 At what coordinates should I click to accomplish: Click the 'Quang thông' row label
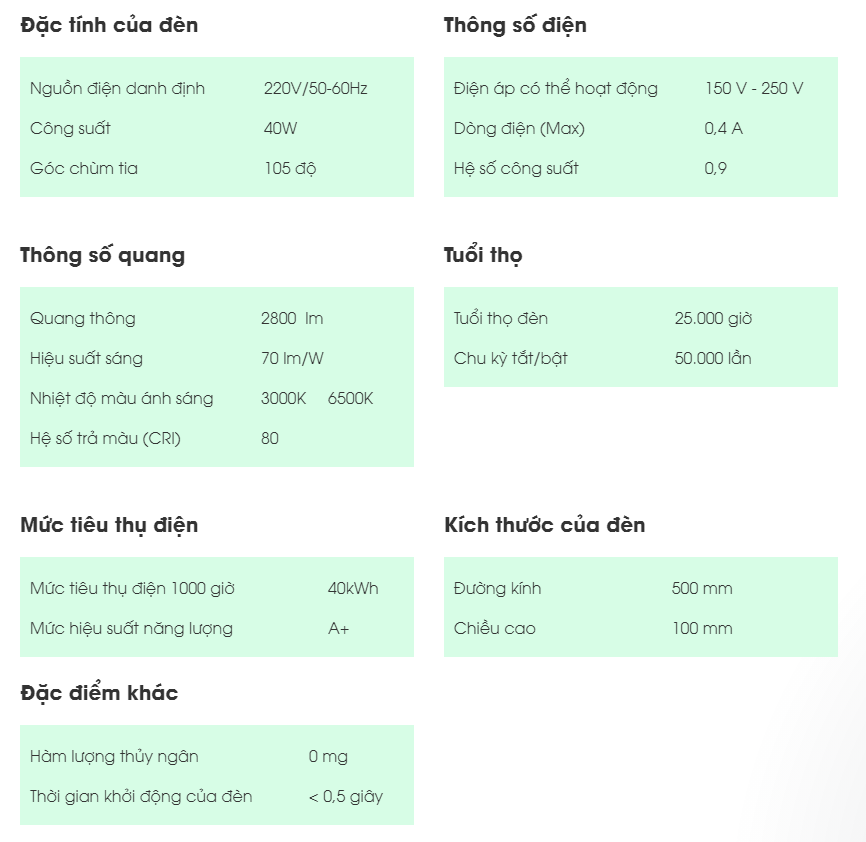[83, 318]
